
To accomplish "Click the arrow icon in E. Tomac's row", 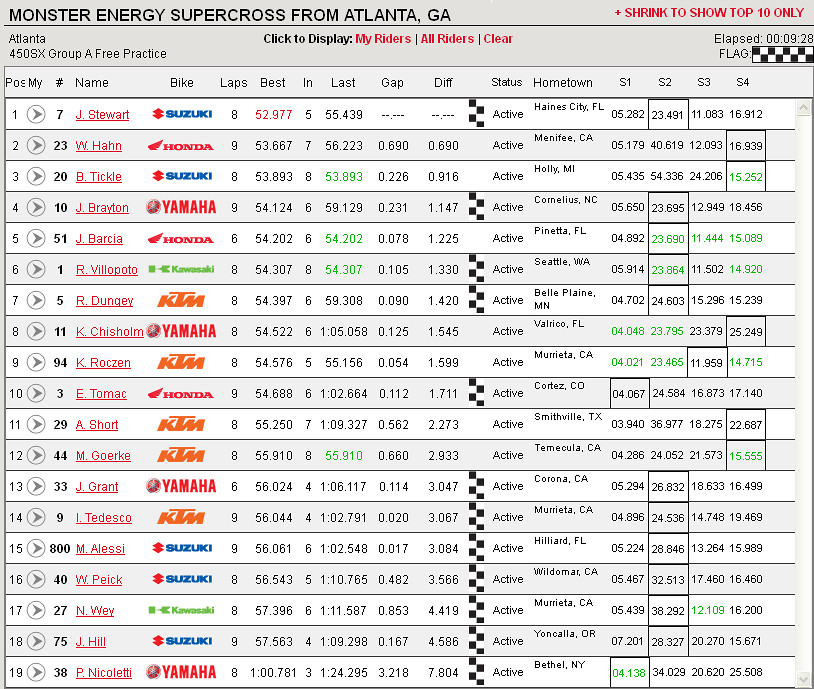I will [x=36, y=394].
